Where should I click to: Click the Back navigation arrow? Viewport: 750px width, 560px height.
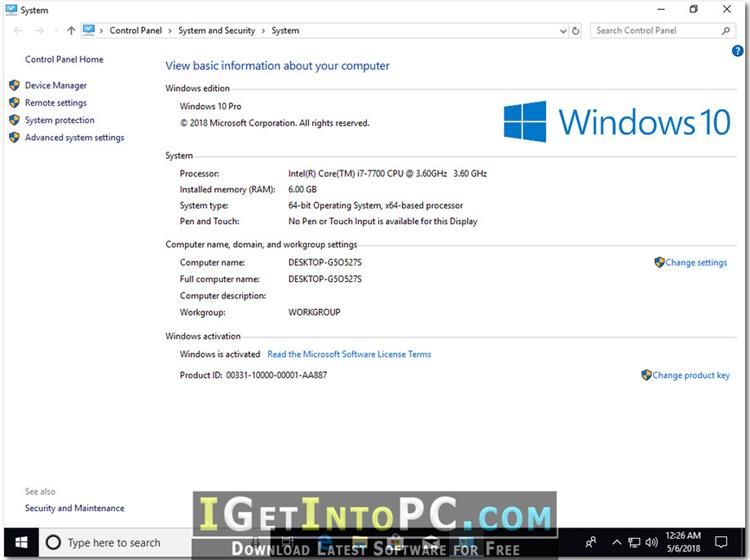tap(18, 31)
